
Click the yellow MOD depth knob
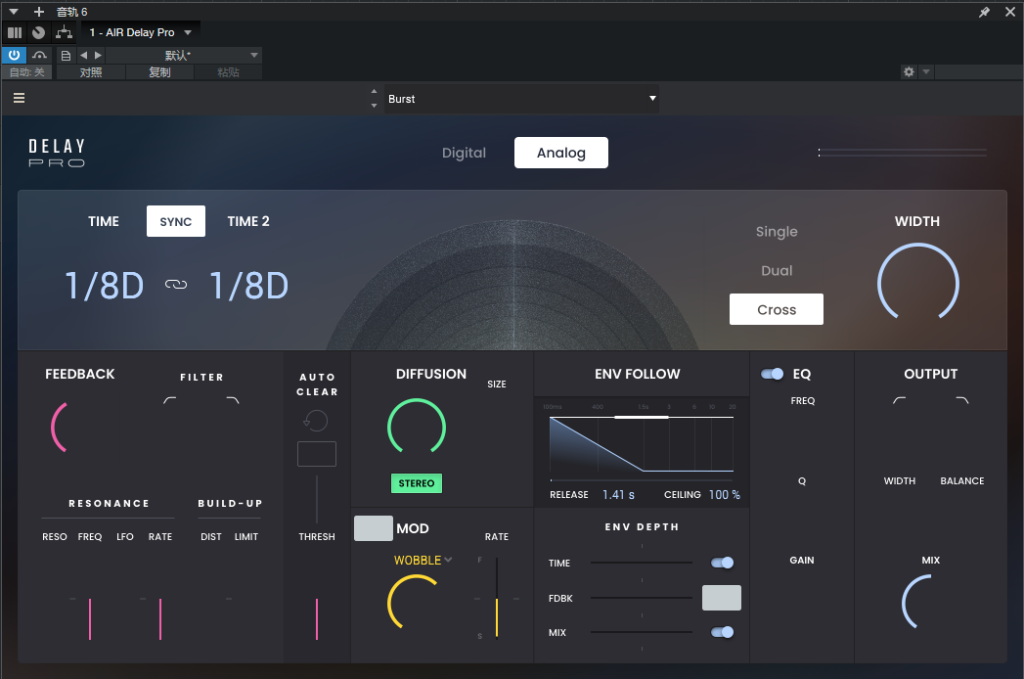(415, 602)
